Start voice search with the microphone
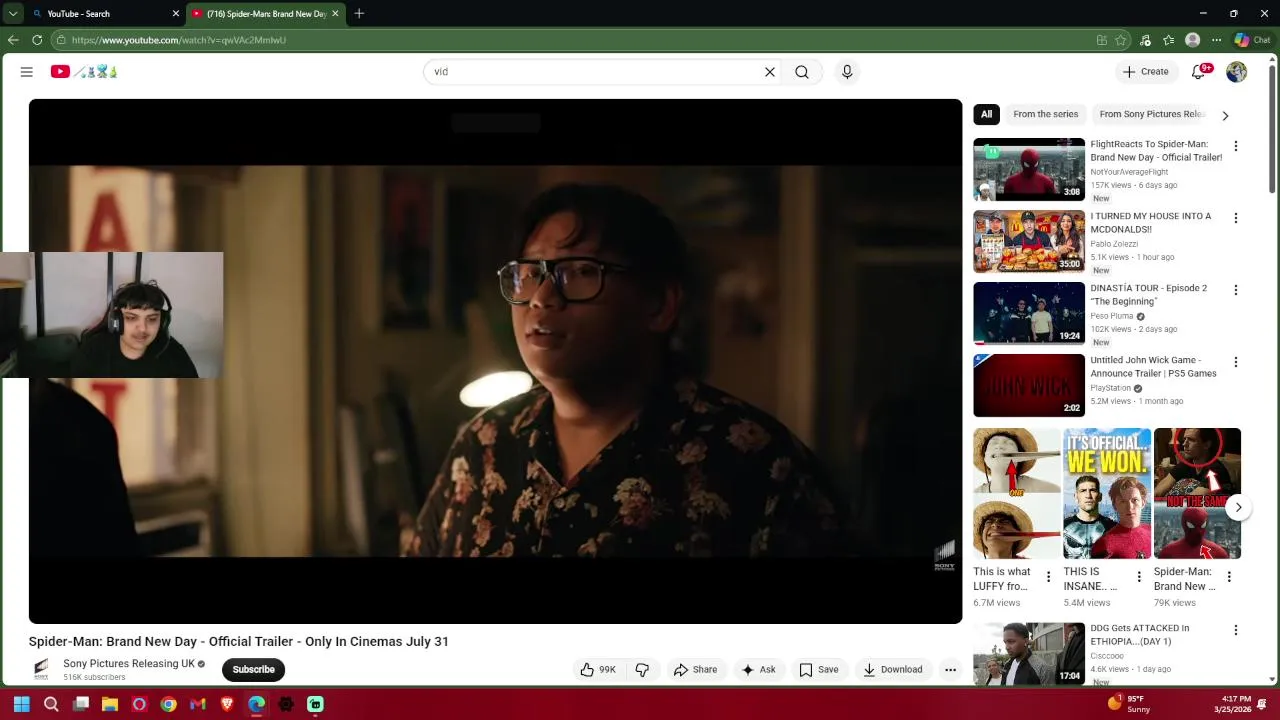The image size is (1280, 720). pyautogui.click(x=847, y=72)
